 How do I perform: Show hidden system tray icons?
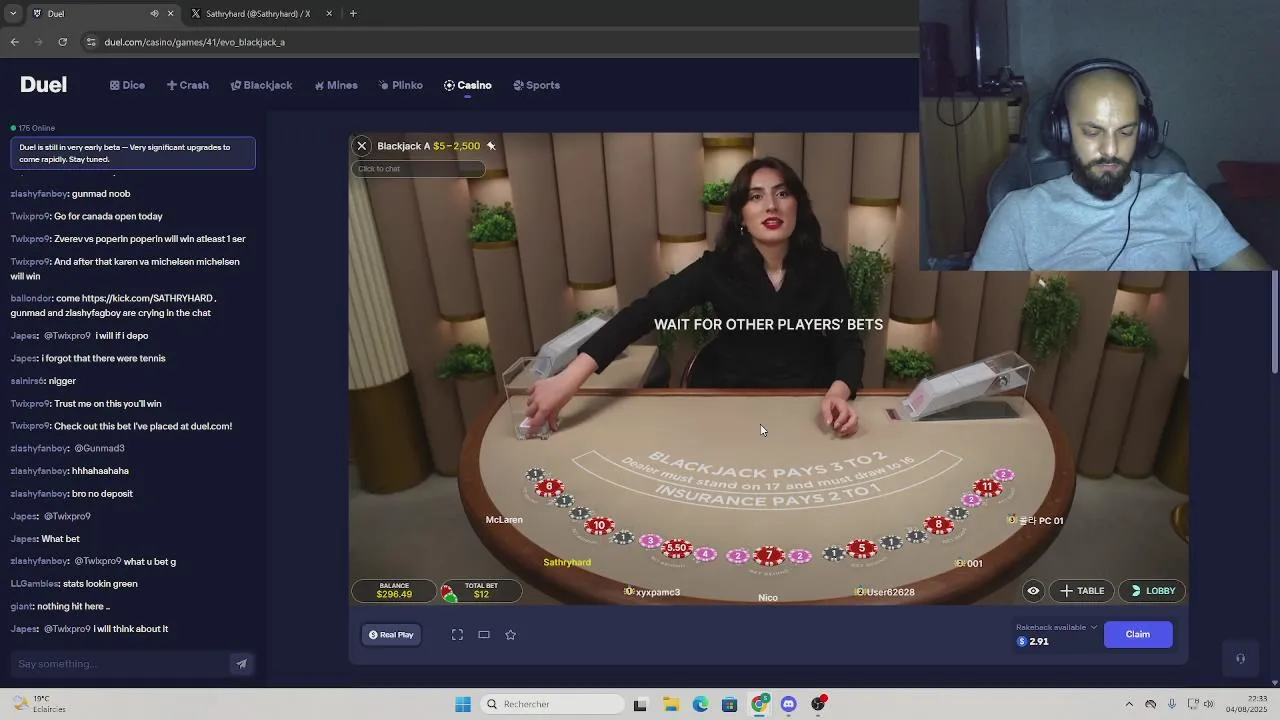tap(1129, 704)
